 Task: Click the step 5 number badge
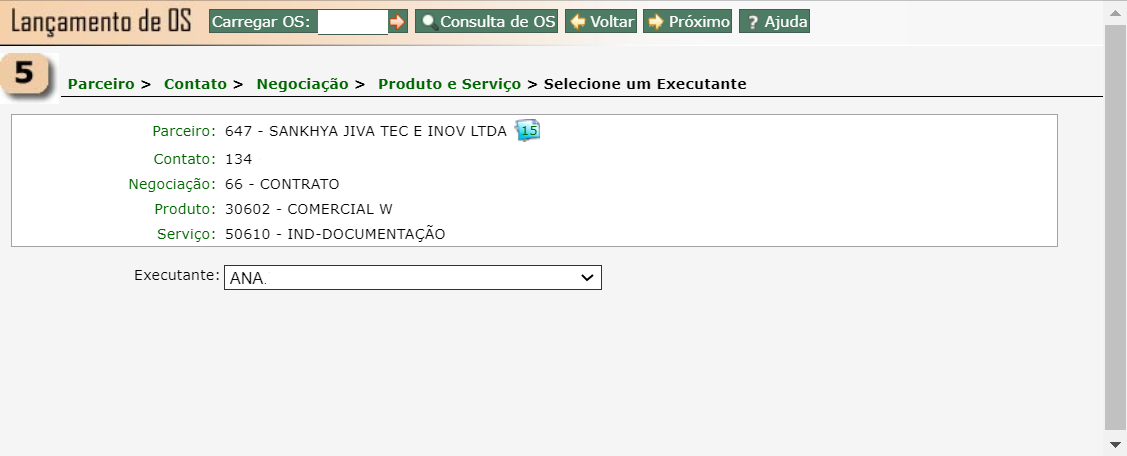pyautogui.click(x=25, y=76)
